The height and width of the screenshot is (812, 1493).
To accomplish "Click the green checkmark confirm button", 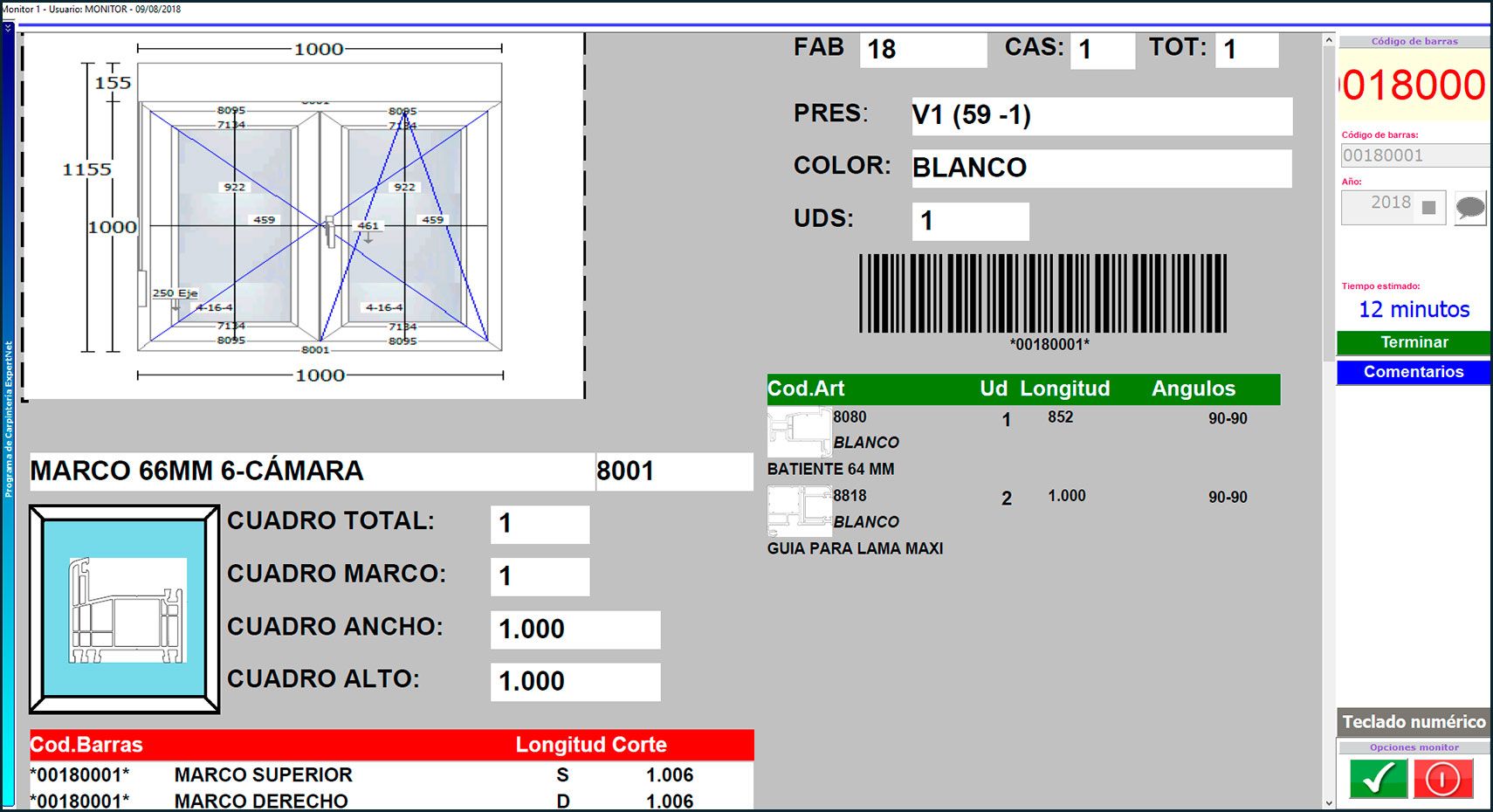I will pos(1378,778).
